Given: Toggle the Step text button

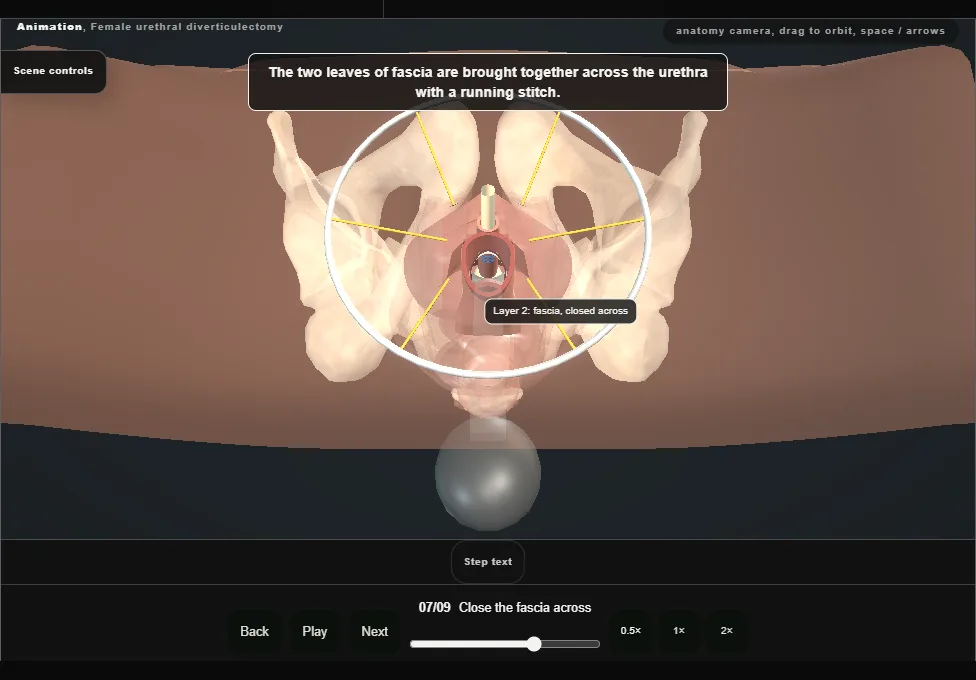Looking at the screenshot, I should pos(488,562).
